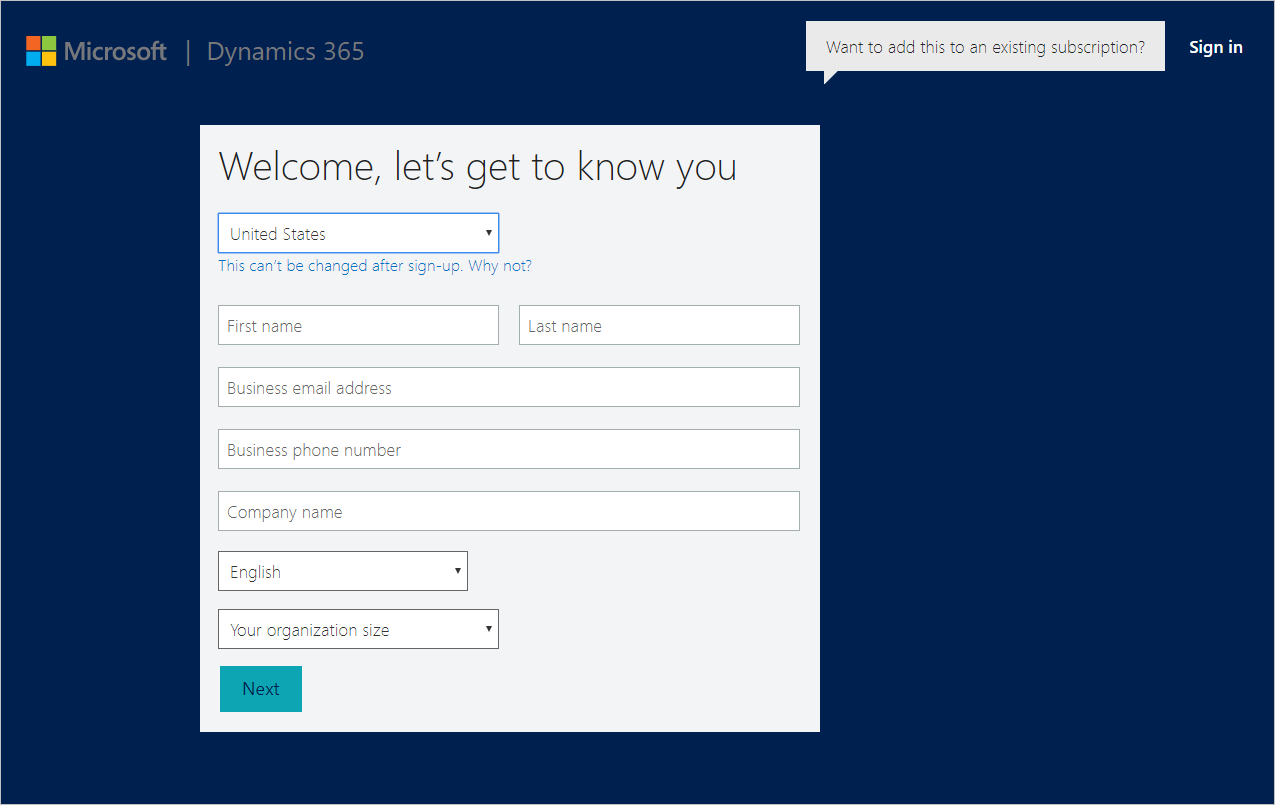Select the Business email address field
Viewport: 1275px width, 805px height.
508,386
